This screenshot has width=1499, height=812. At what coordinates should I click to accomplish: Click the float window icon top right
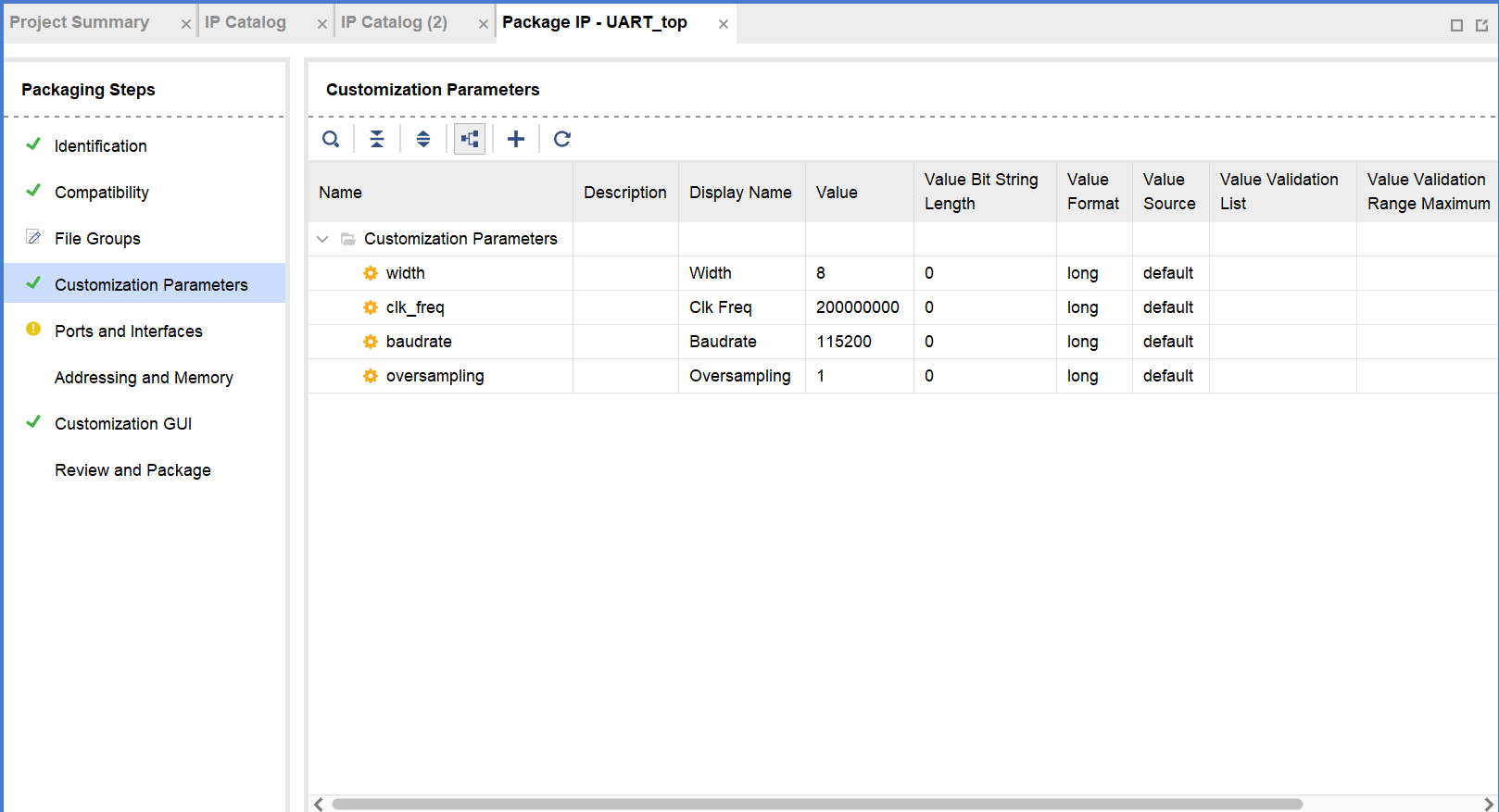pos(1481,25)
